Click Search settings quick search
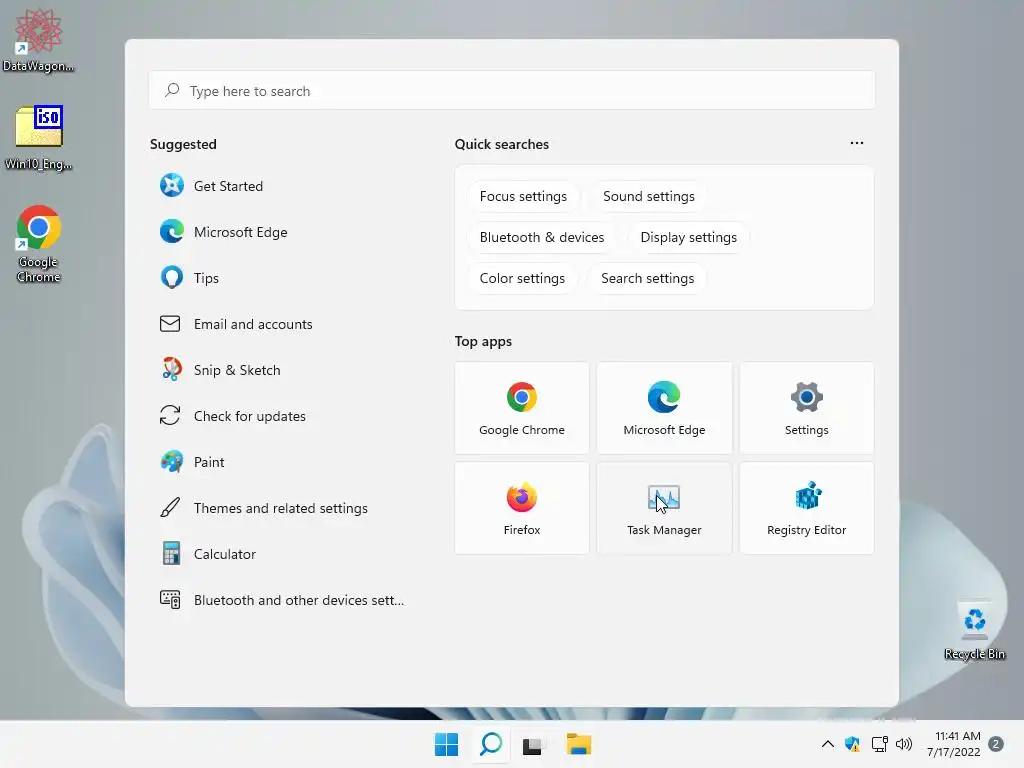1024x768 pixels. pyautogui.click(x=647, y=279)
